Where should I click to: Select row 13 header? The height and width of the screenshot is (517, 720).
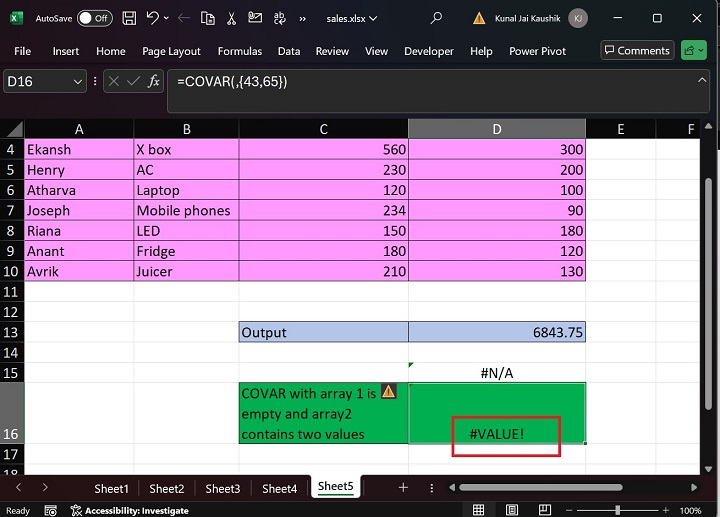tap(11, 332)
